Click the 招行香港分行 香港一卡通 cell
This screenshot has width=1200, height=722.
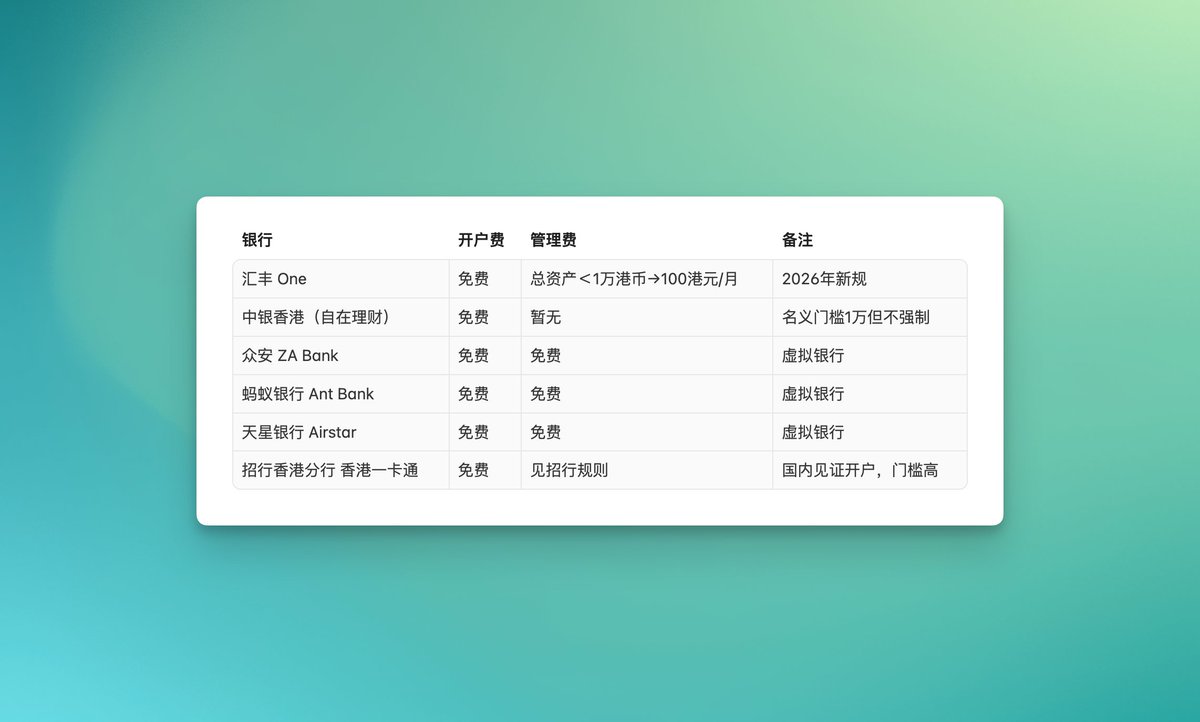[330, 470]
